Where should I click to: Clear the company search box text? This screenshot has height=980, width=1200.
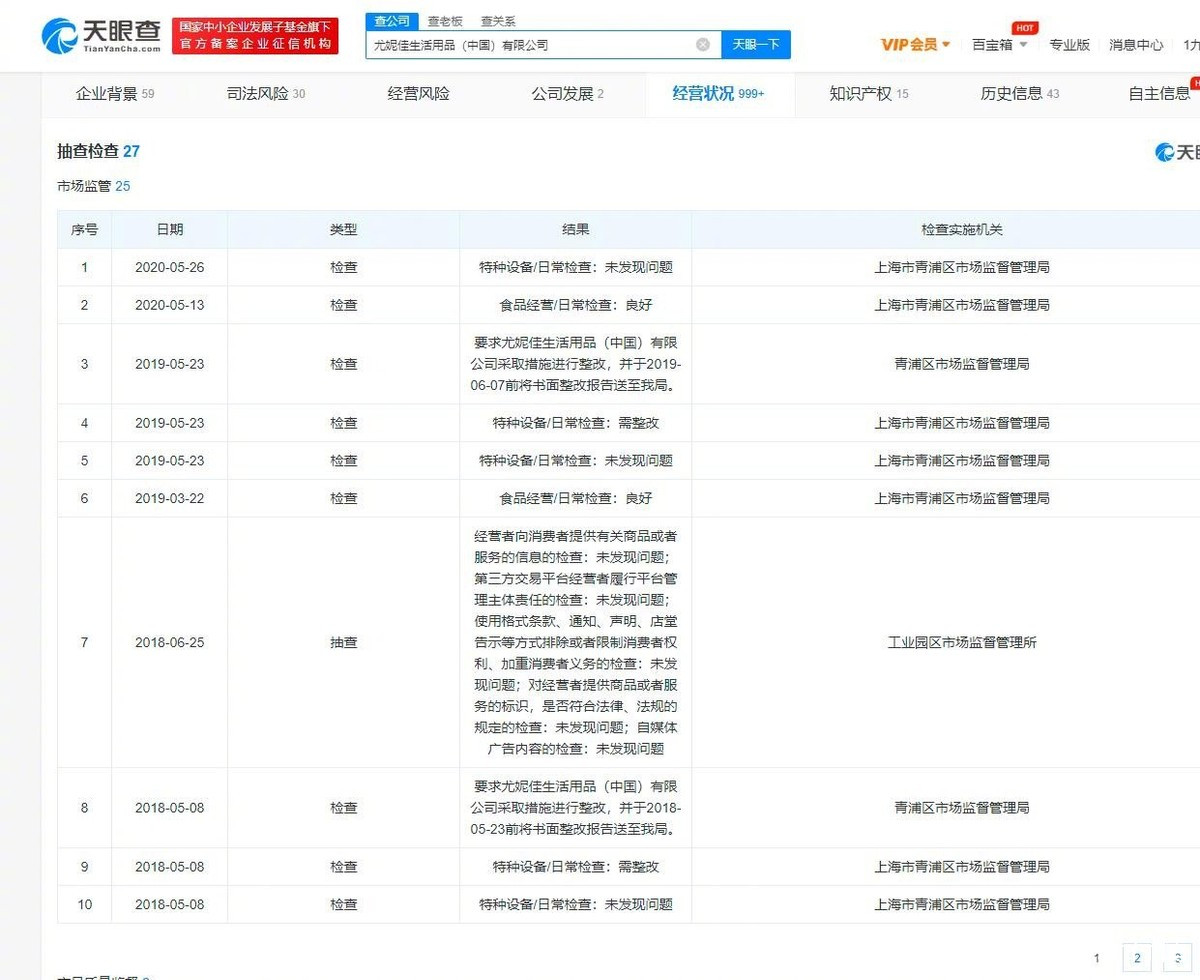tap(702, 45)
